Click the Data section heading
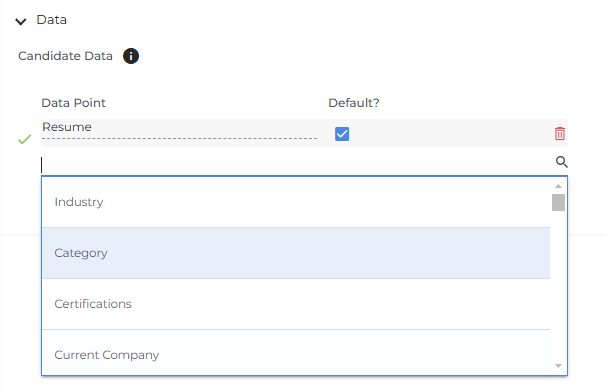 point(51,20)
